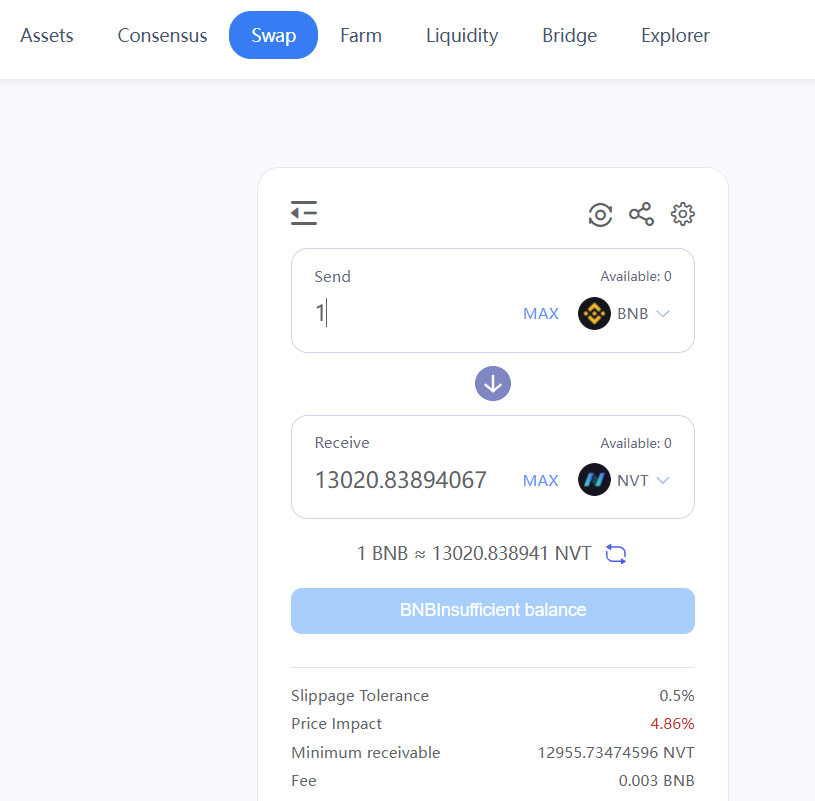Open swap settings gear icon

coord(682,214)
